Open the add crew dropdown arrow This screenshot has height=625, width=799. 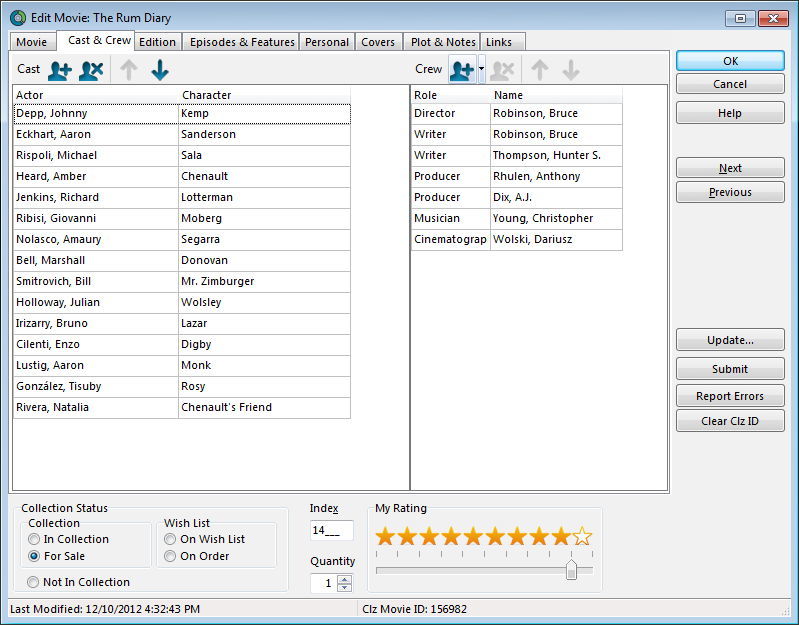click(482, 70)
